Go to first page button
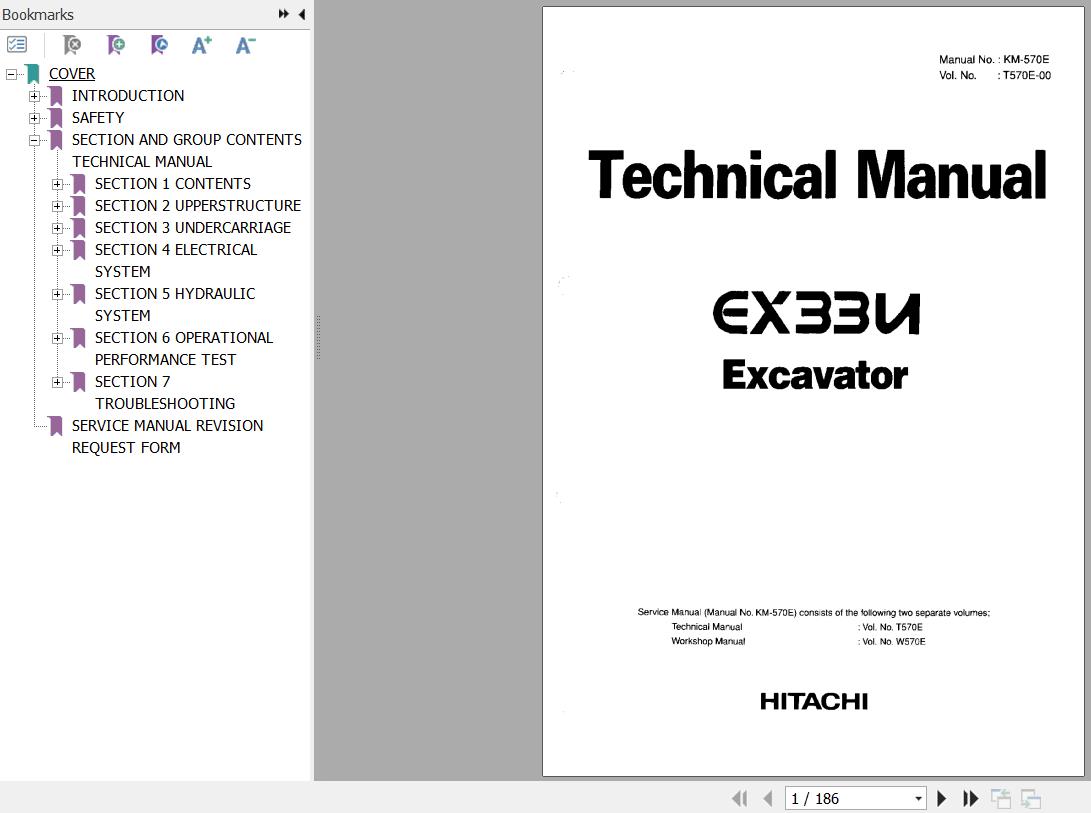1091x813 pixels. 740,798
